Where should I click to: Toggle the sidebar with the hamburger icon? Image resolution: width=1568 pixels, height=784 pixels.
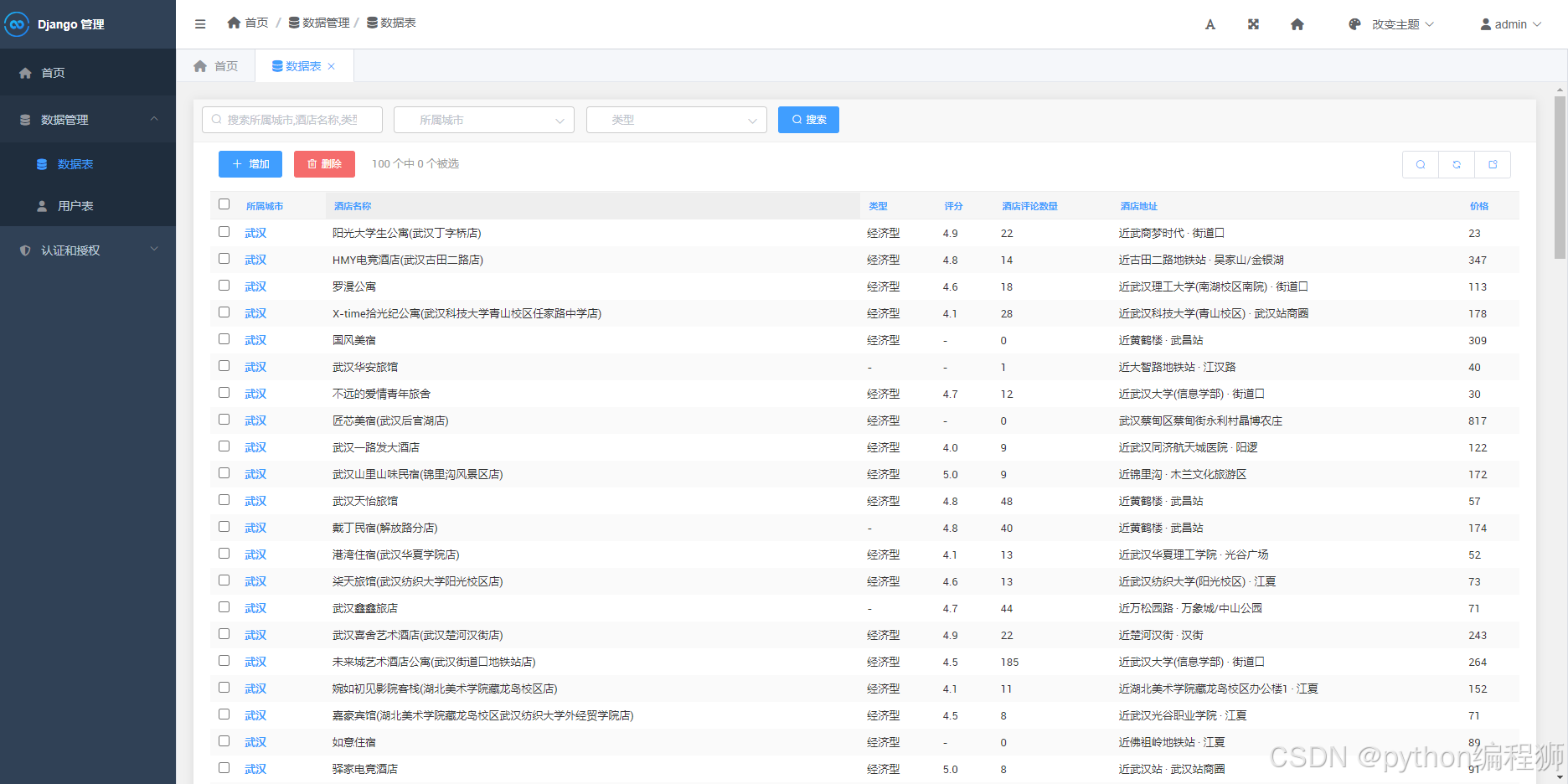pyautogui.click(x=199, y=23)
